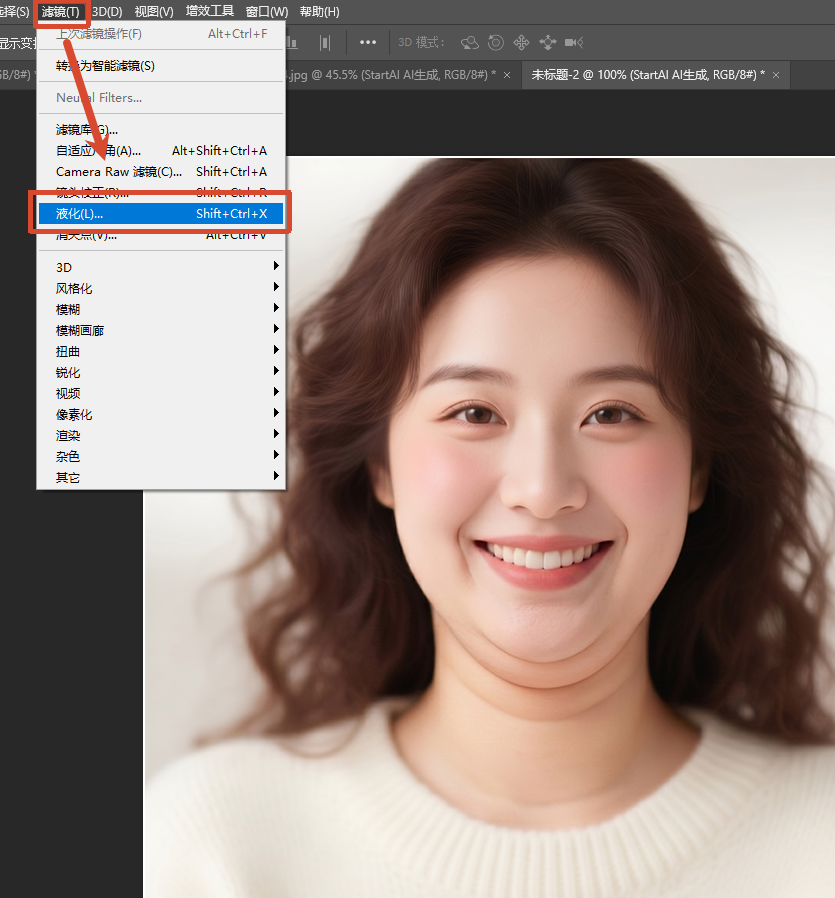The height and width of the screenshot is (898, 835).
Task: Select the 3D orbit camera icon
Action: point(469,42)
